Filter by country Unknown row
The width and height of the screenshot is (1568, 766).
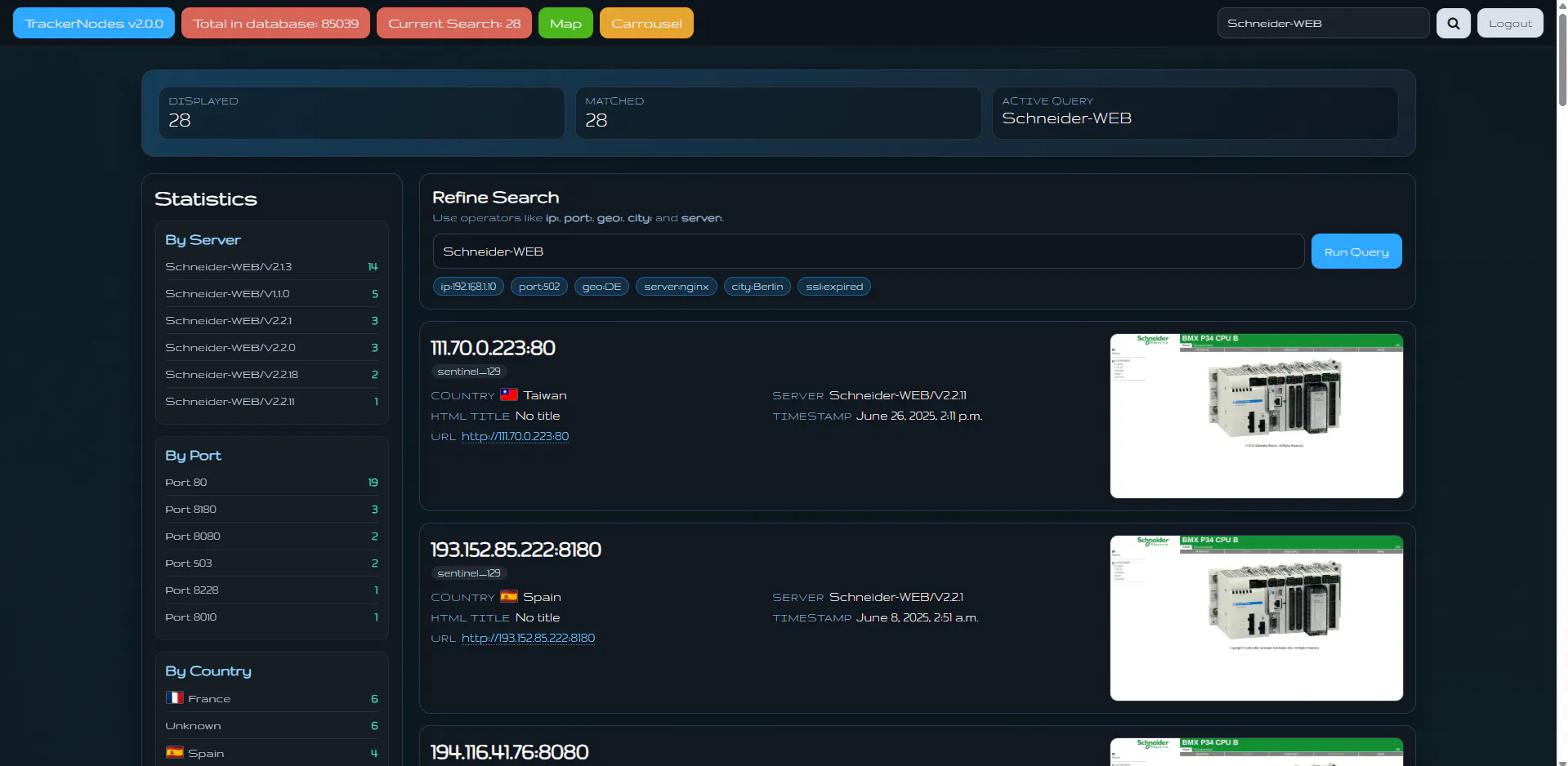point(271,726)
